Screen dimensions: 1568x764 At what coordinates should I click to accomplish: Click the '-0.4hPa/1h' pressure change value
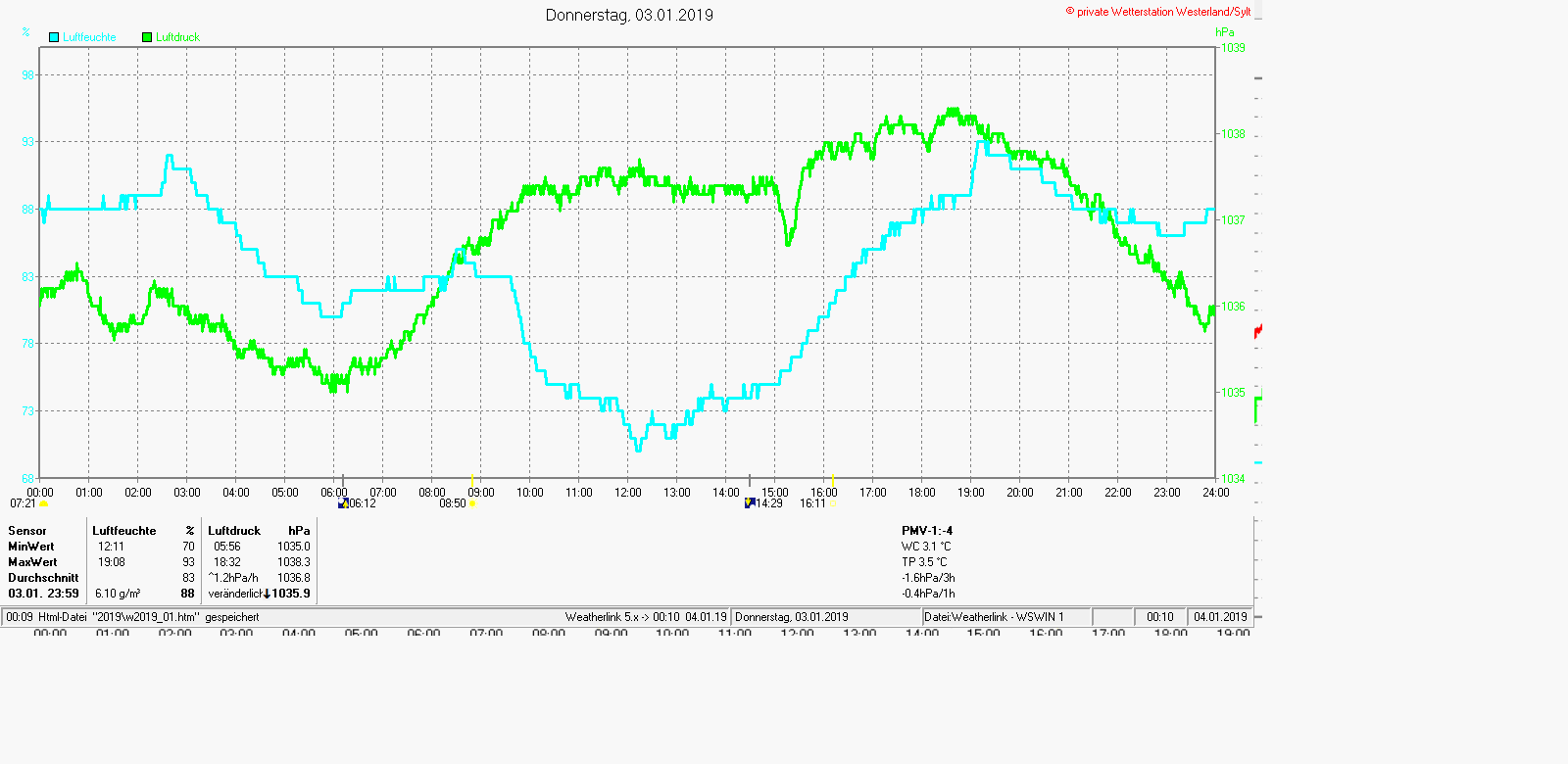[x=928, y=594]
